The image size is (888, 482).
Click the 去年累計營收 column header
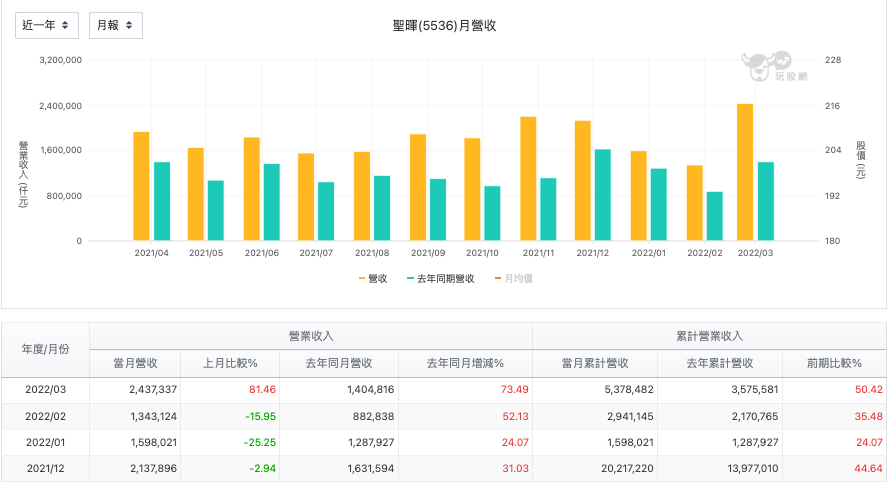720,364
